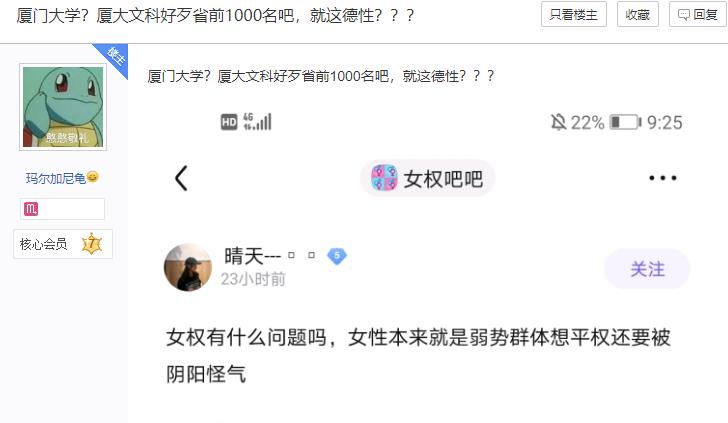Open the Squirtle avatar of the poster
728x423 pixels.
[63, 107]
